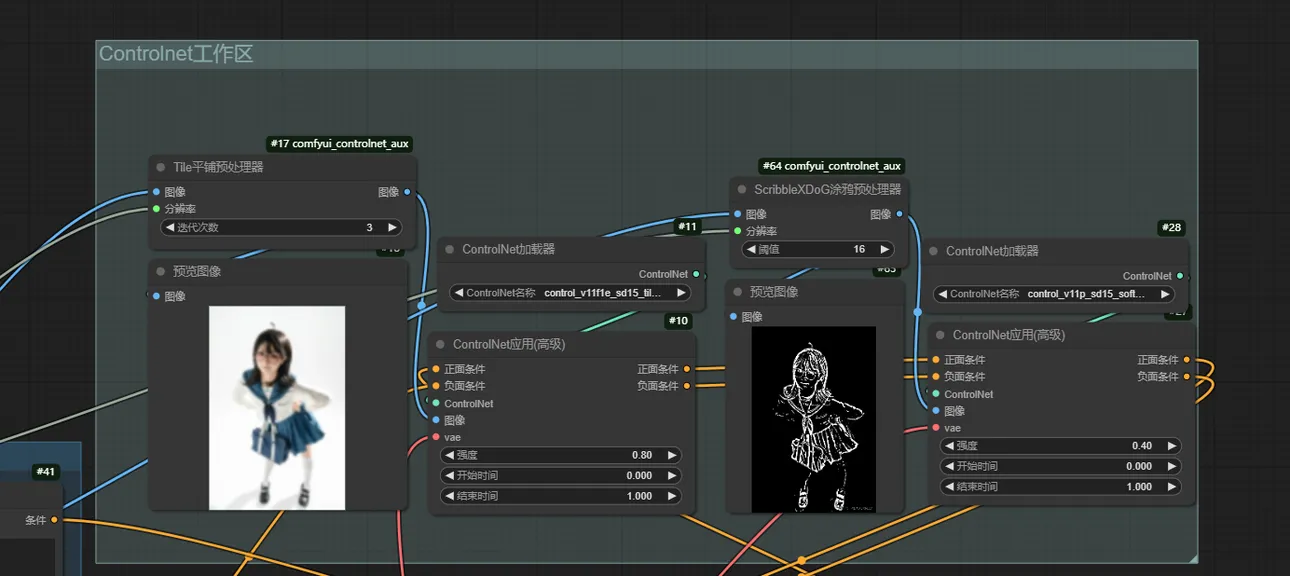This screenshot has width=1290, height=576.
Task: Click the 图像 output port of ScribbleXDoG涂鸦预处理器
Action: point(899,214)
